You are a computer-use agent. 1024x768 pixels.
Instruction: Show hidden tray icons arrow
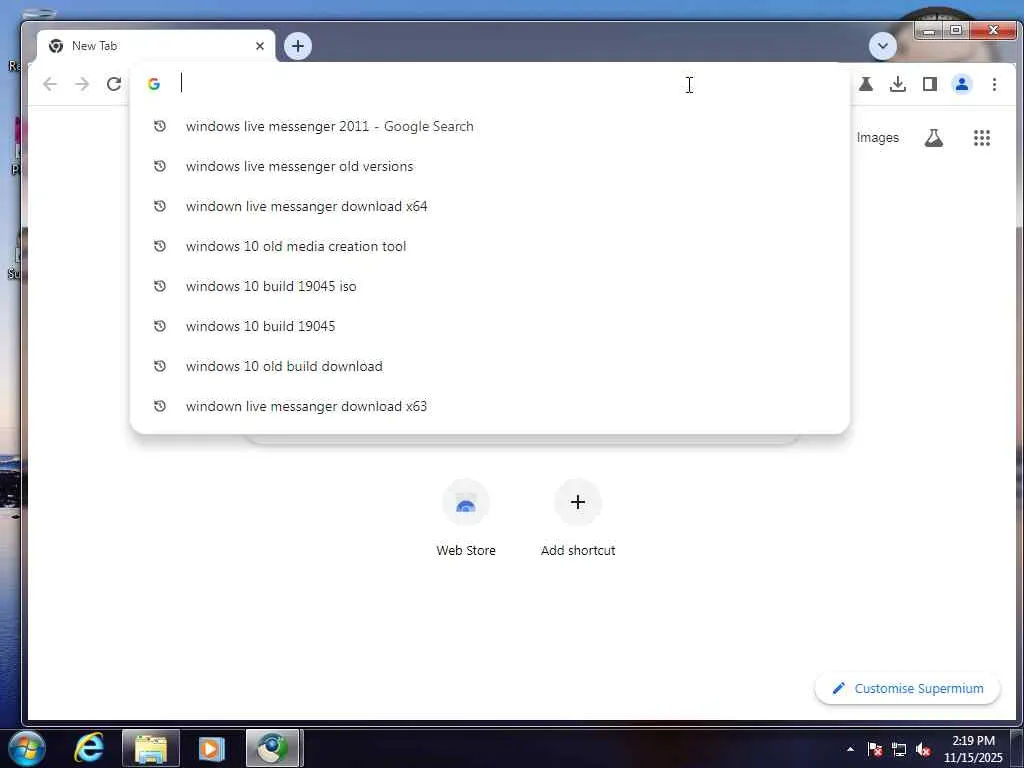[850, 749]
